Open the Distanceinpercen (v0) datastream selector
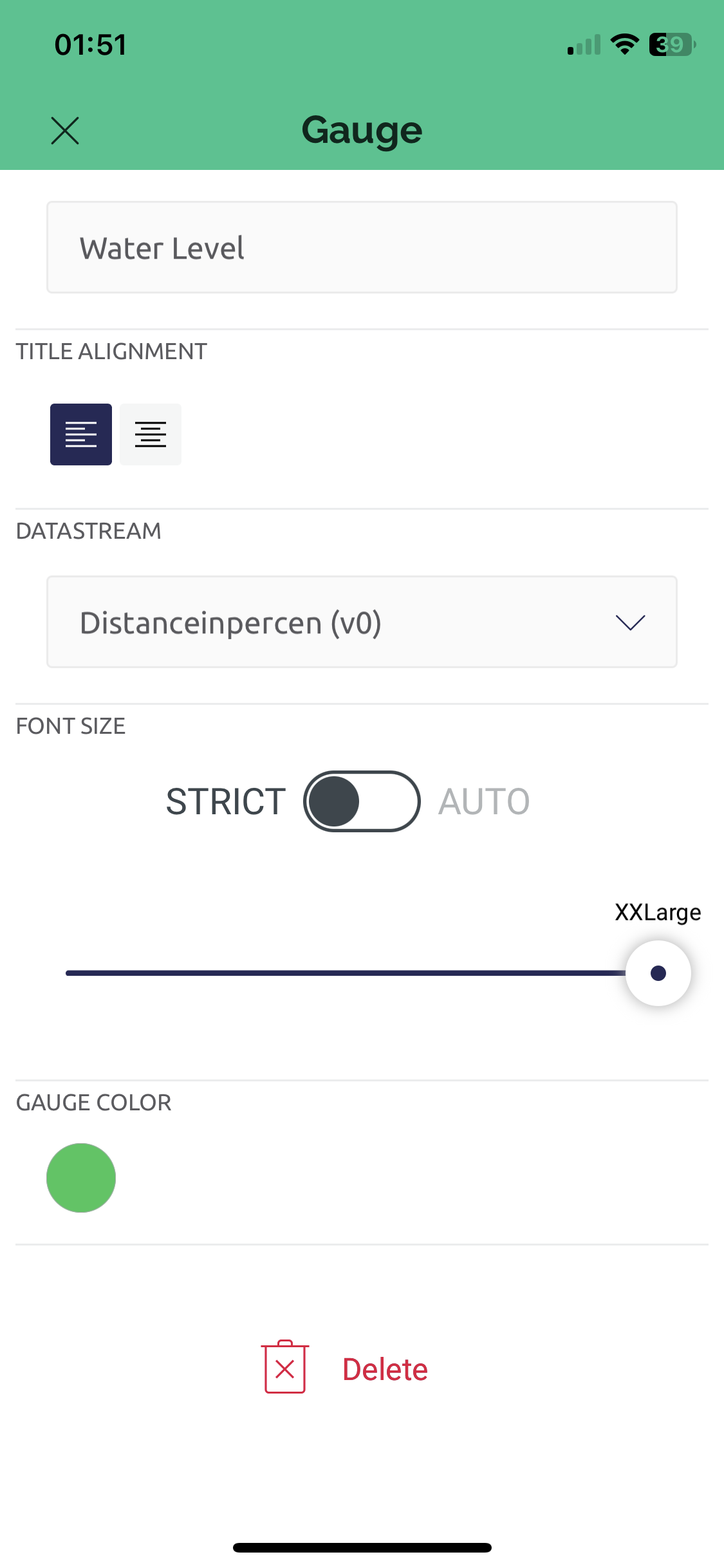The width and height of the screenshot is (724, 1568). (x=362, y=622)
